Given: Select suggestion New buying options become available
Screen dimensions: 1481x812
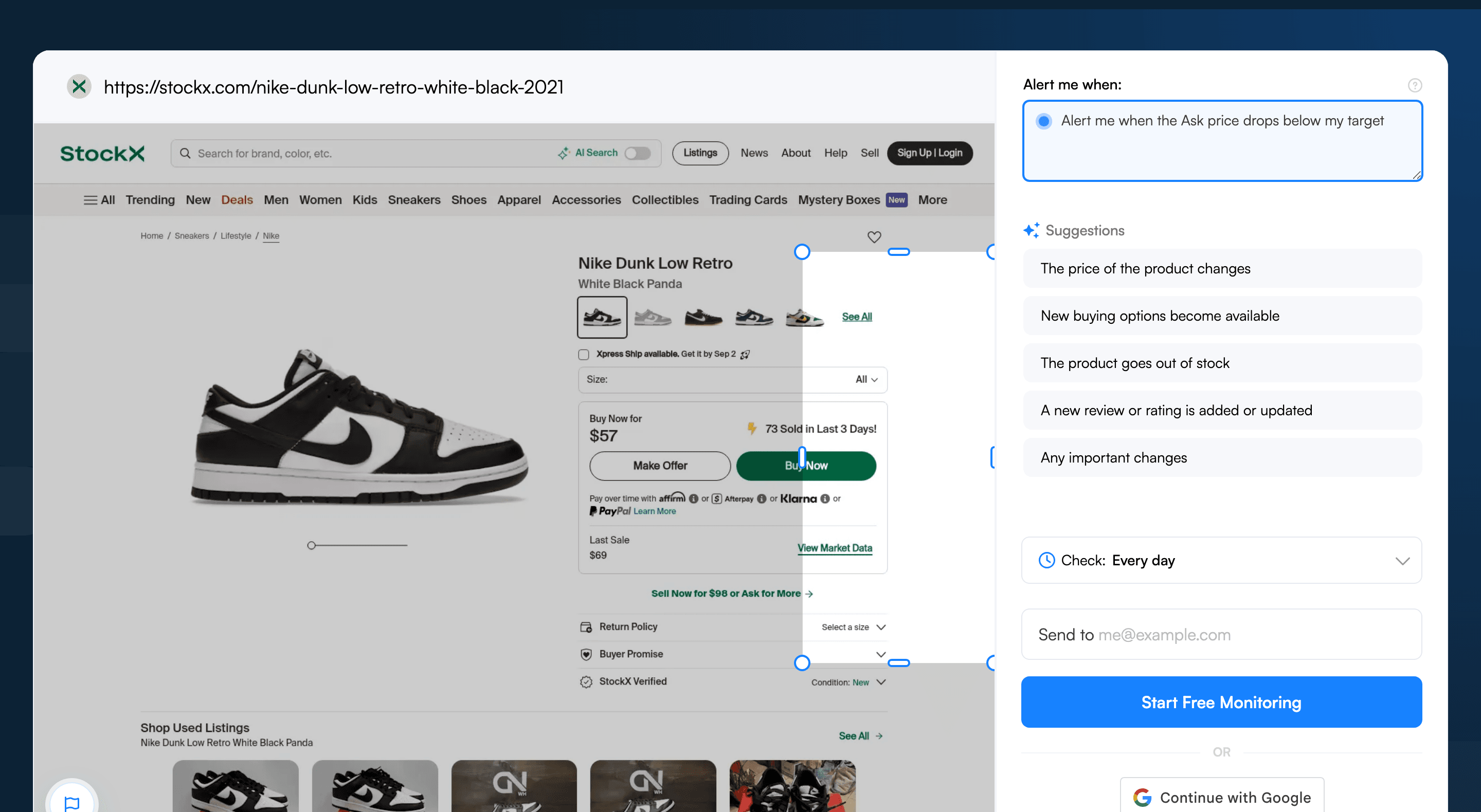Looking at the screenshot, I should [x=1222, y=316].
